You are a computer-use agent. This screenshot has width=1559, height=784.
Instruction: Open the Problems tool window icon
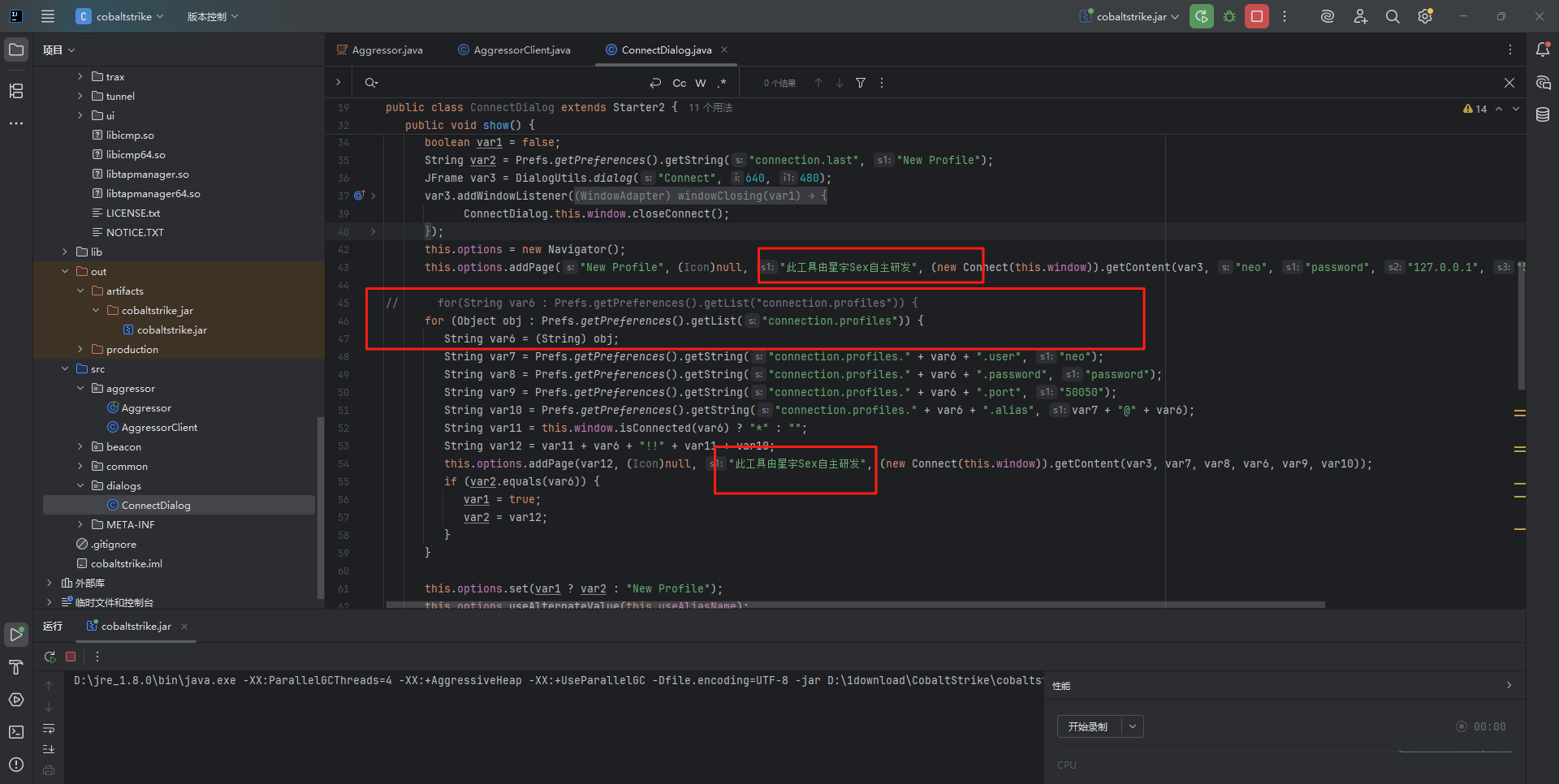coord(16,765)
